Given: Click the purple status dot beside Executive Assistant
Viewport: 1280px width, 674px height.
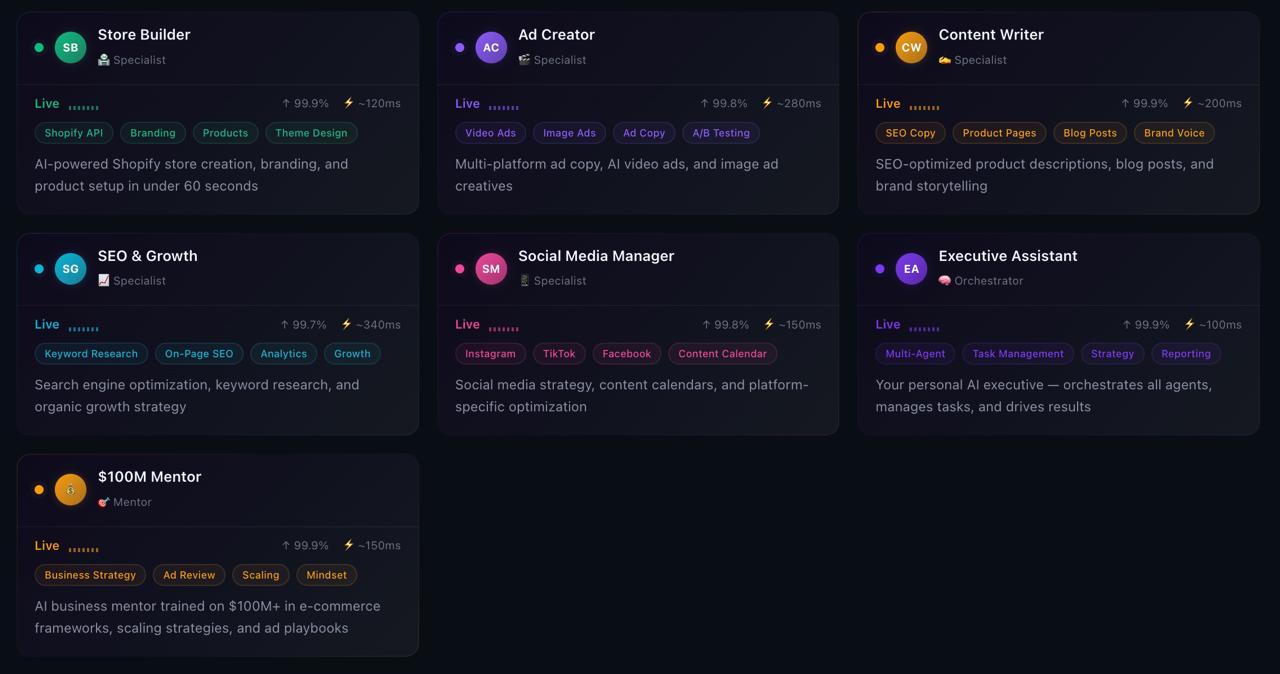Looking at the screenshot, I should click(x=880, y=268).
